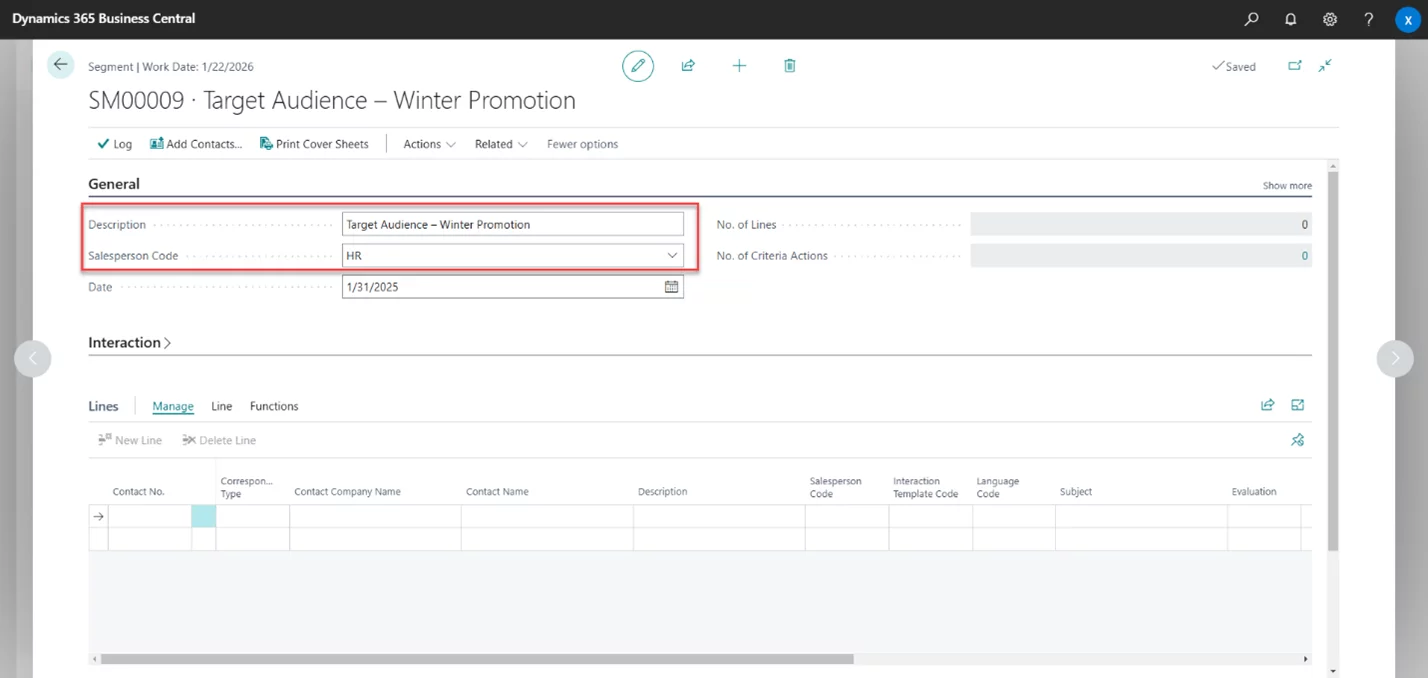Viewport: 1428px width, 678px height.
Task: Select the Line tab in Lines
Action: 221,406
